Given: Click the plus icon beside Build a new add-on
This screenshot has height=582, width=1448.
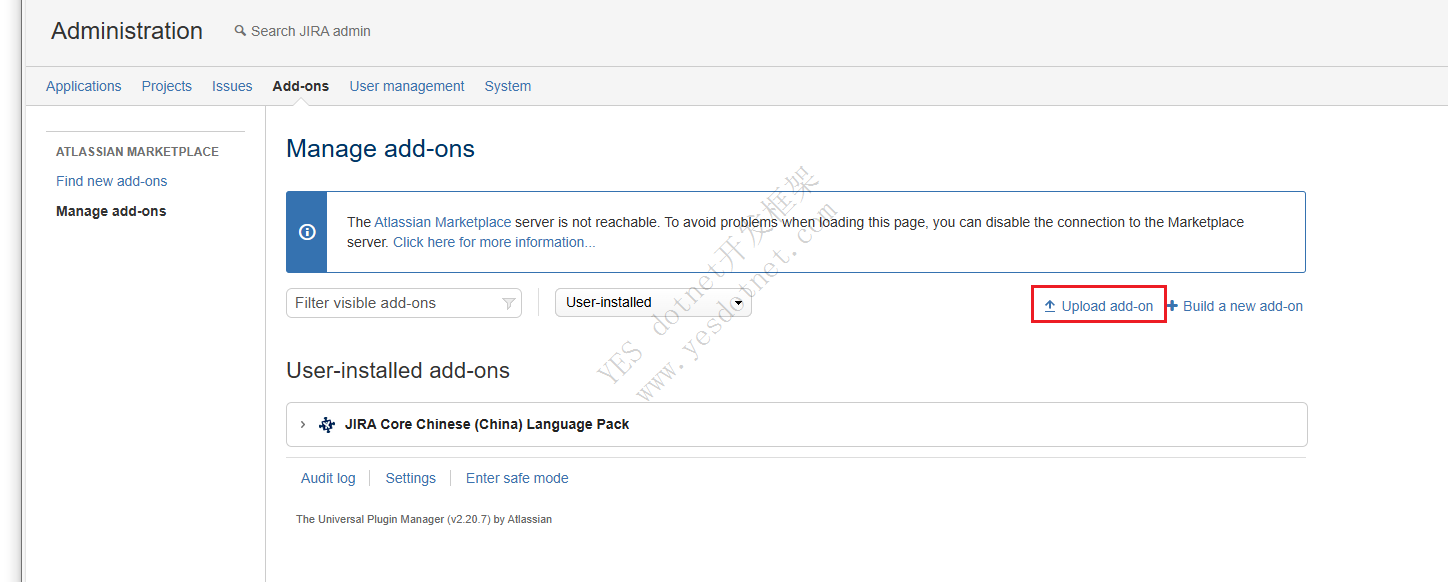Looking at the screenshot, I should click(1173, 306).
